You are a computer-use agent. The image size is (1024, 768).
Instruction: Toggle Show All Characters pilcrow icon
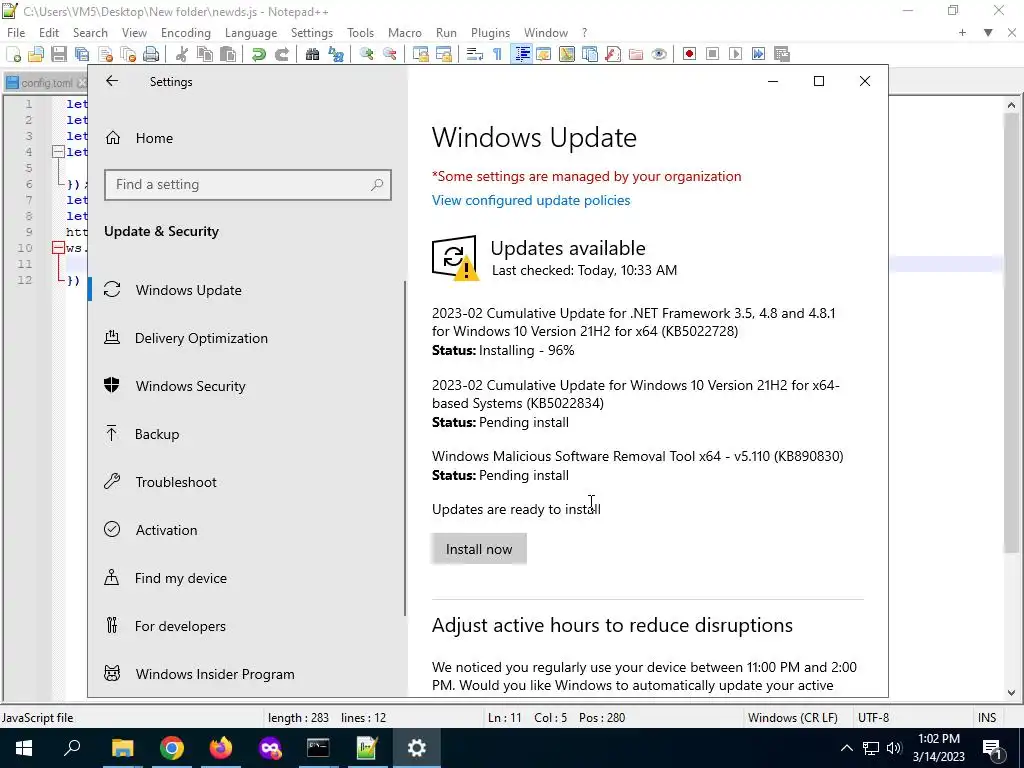[x=498, y=54]
